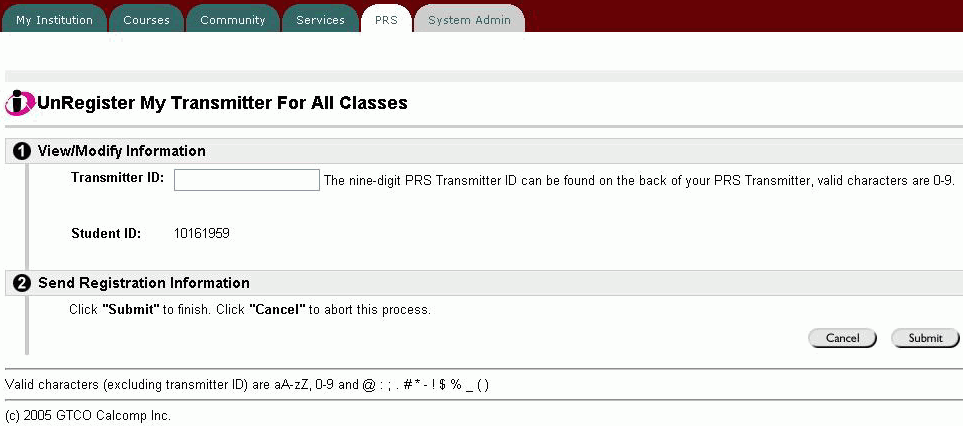Focus the Transmitter ID text field
Screen dimensions: 963x426
(x=246, y=180)
